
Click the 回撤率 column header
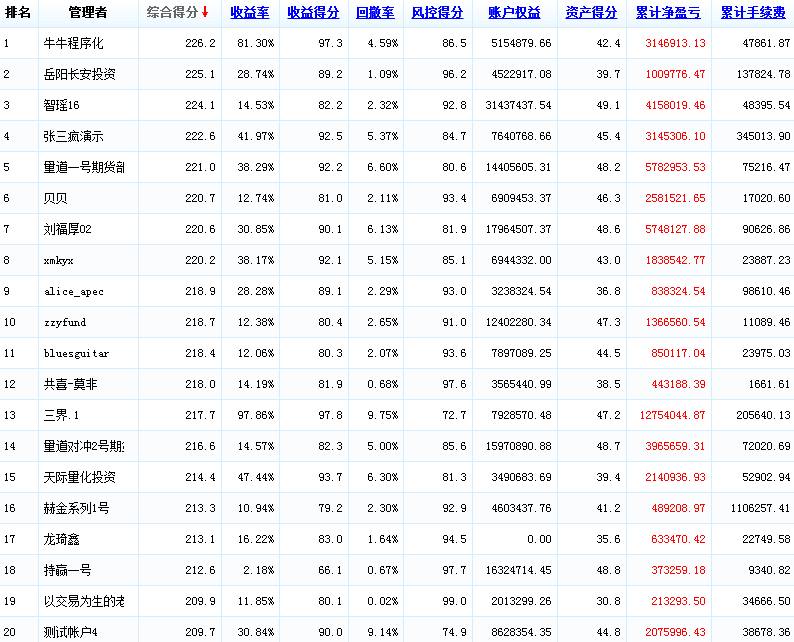[x=376, y=13]
